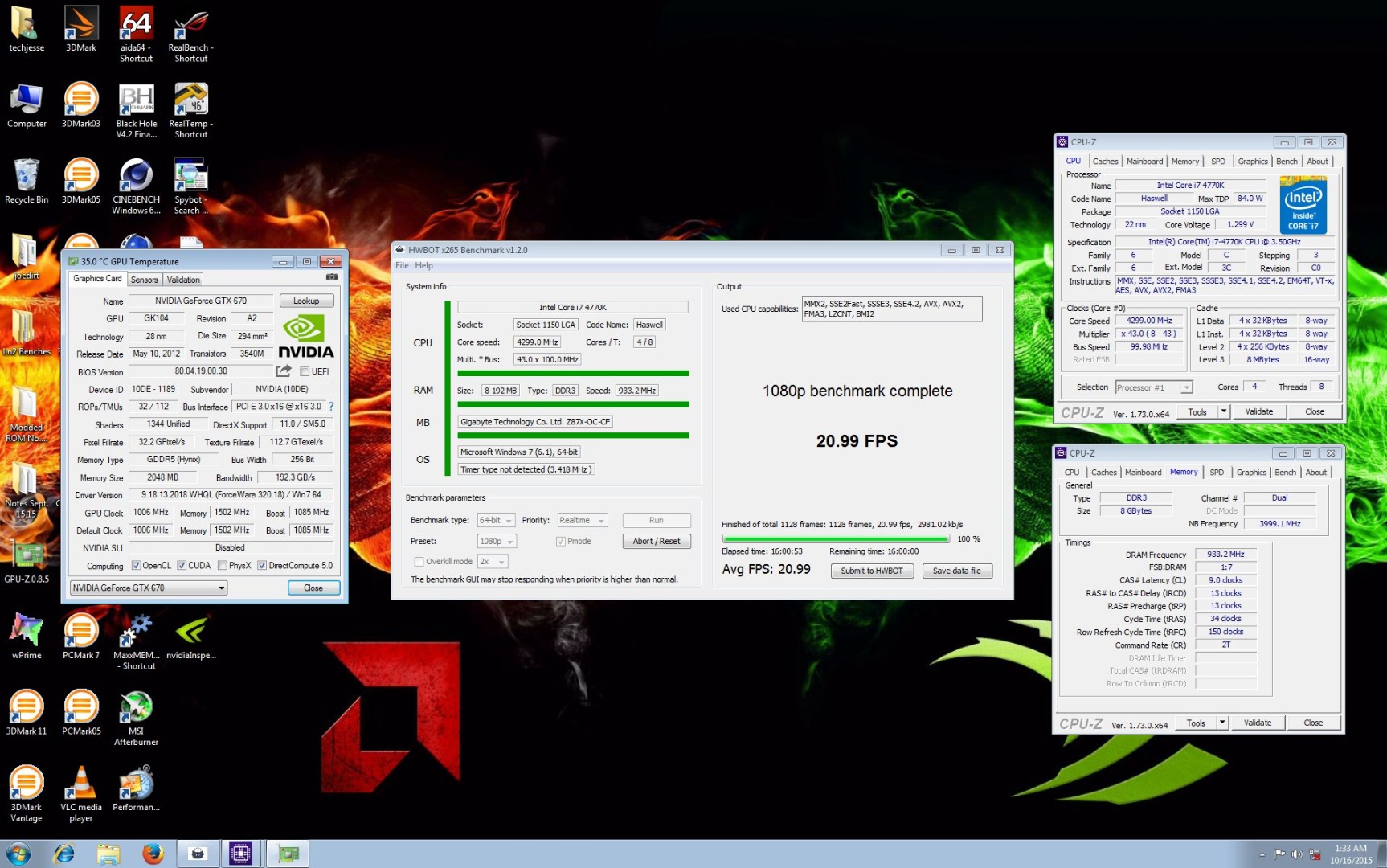The height and width of the screenshot is (868, 1387).
Task: Open the Preset 1080p dropdown
Action: (x=496, y=542)
